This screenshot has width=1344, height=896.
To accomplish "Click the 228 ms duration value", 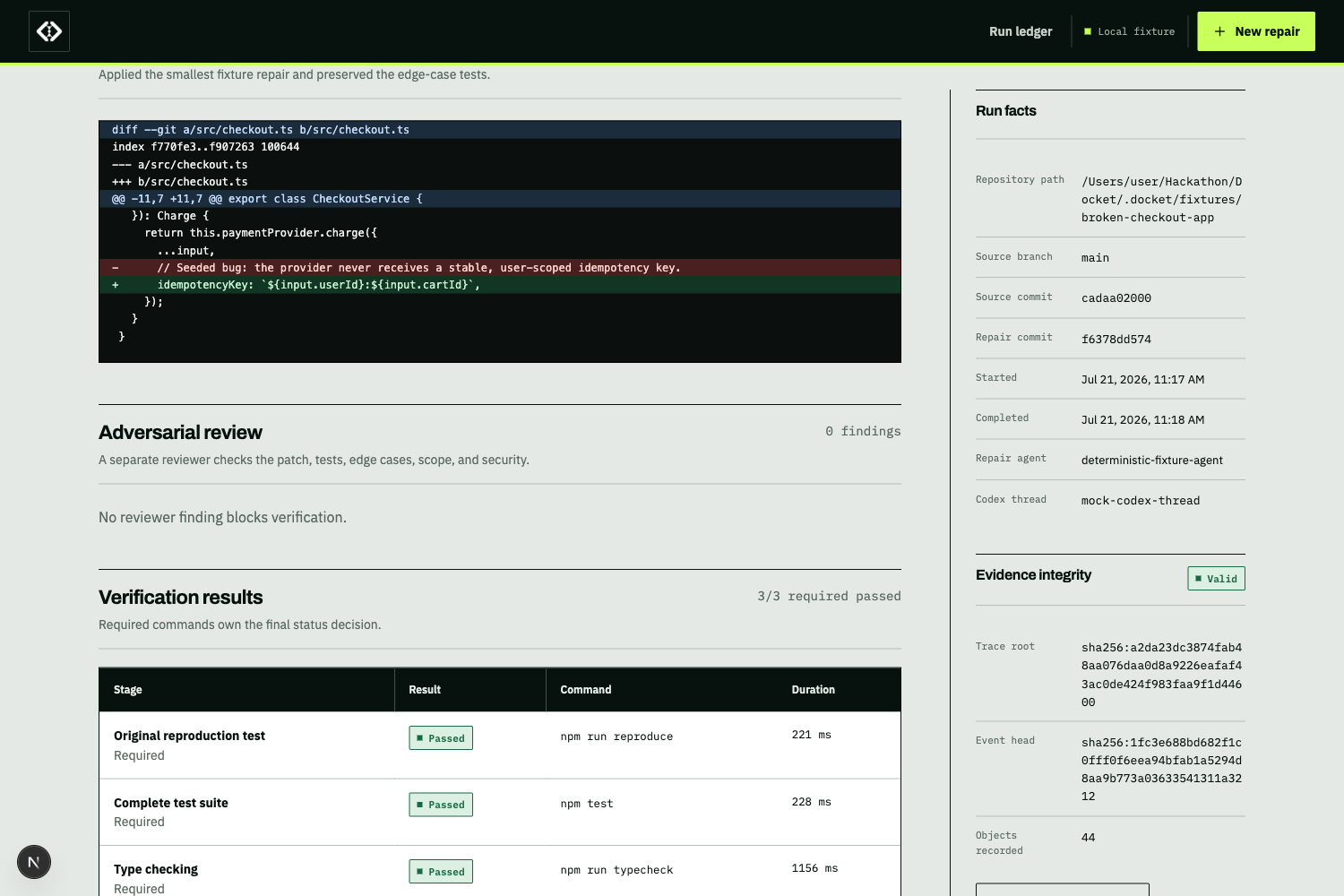I will (x=812, y=802).
